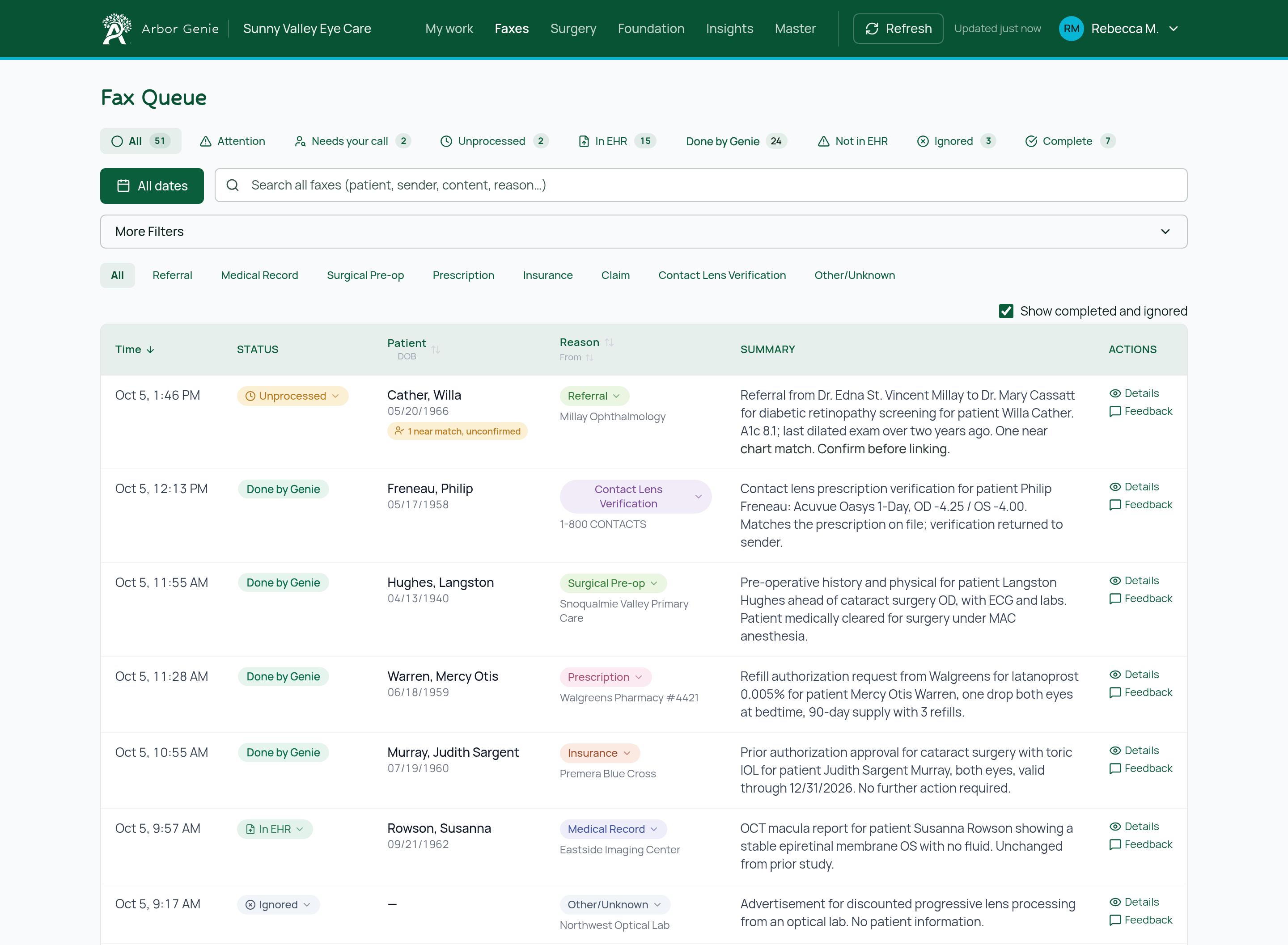Open Details for Freneau, Philip fax
This screenshot has height=945, width=1288.
[1134, 487]
